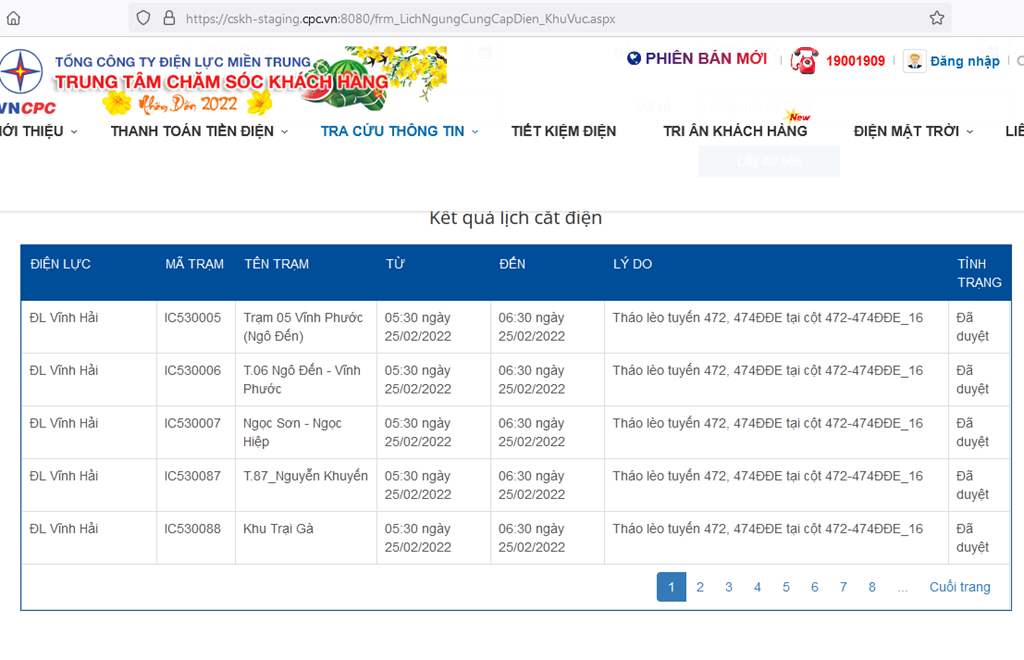Viewport: 1024px width, 660px height.
Task: Go to page 8 of results
Action: click(872, 587)
